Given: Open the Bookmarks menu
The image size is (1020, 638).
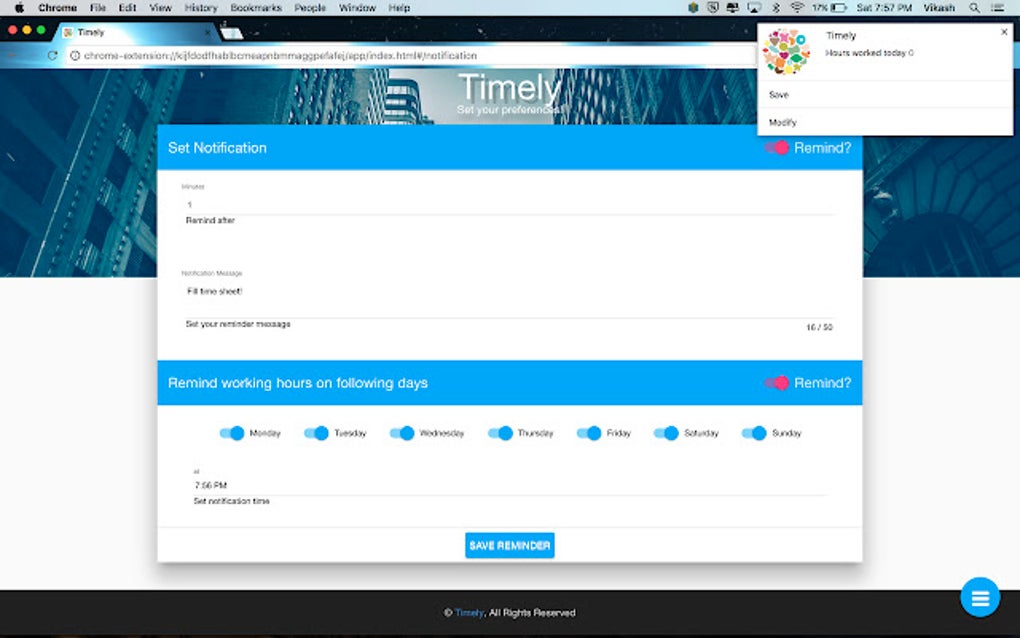Looking at the screenshot, I should coord(256,7).
